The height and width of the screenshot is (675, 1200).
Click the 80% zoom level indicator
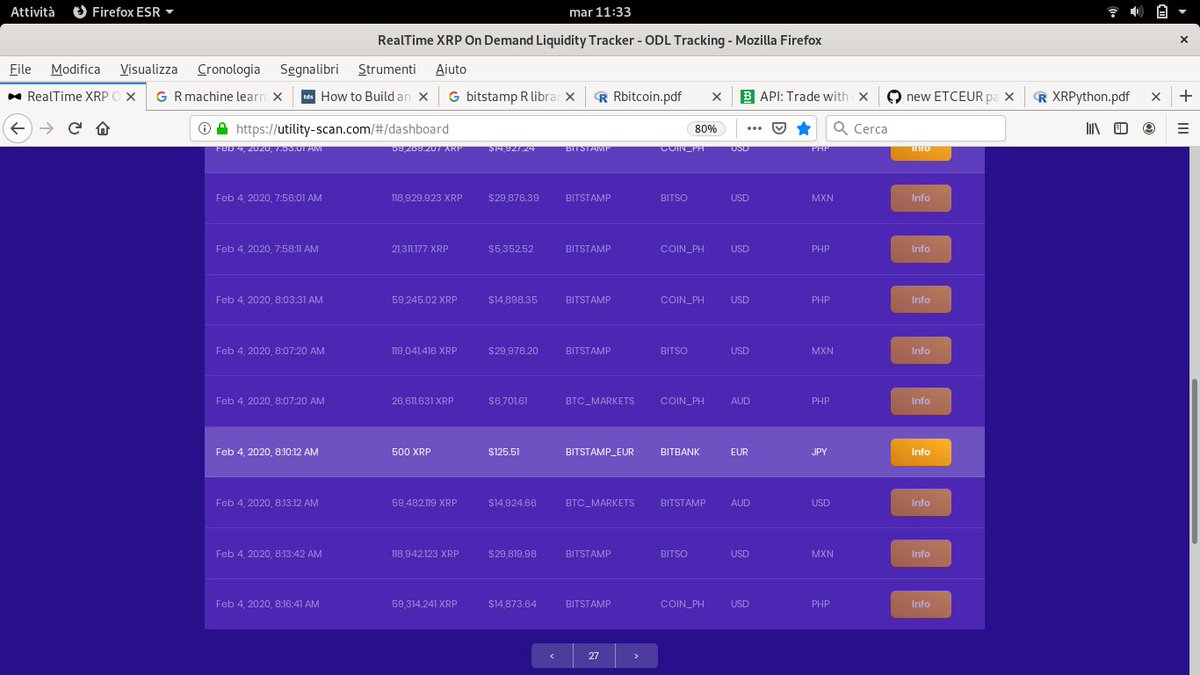click(x=706, y=129)
